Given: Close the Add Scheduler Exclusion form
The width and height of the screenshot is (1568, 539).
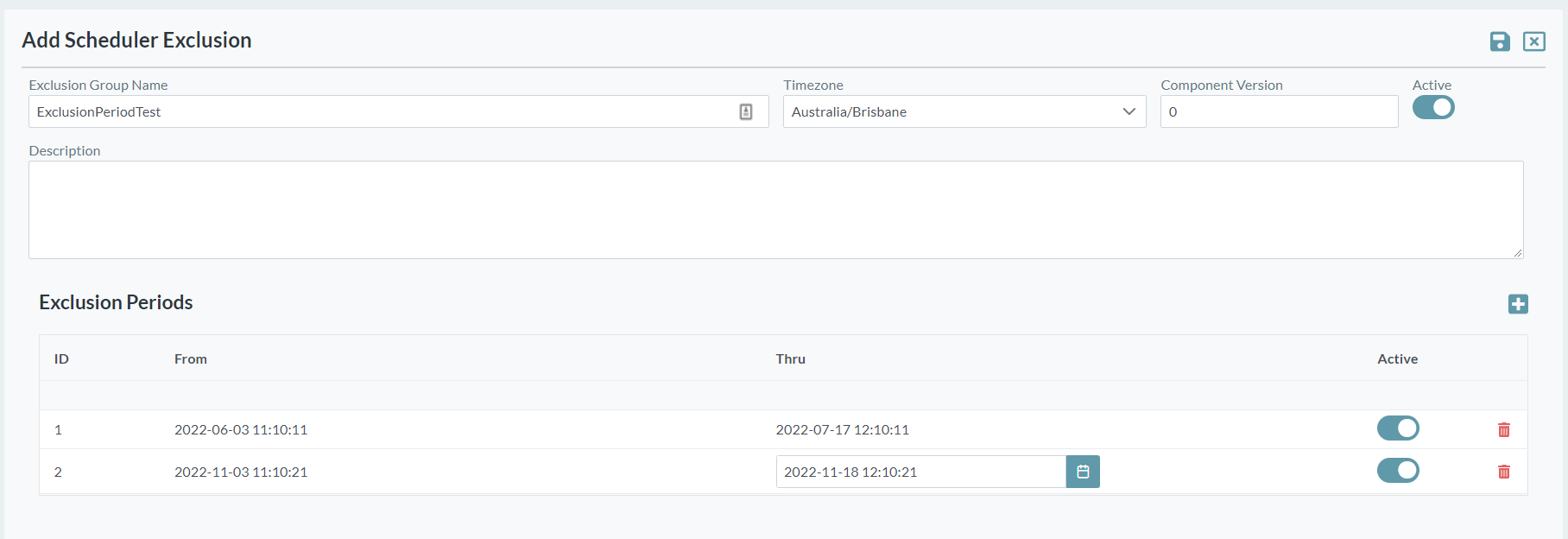Looking at the screenshot, I should (1533, 41).
